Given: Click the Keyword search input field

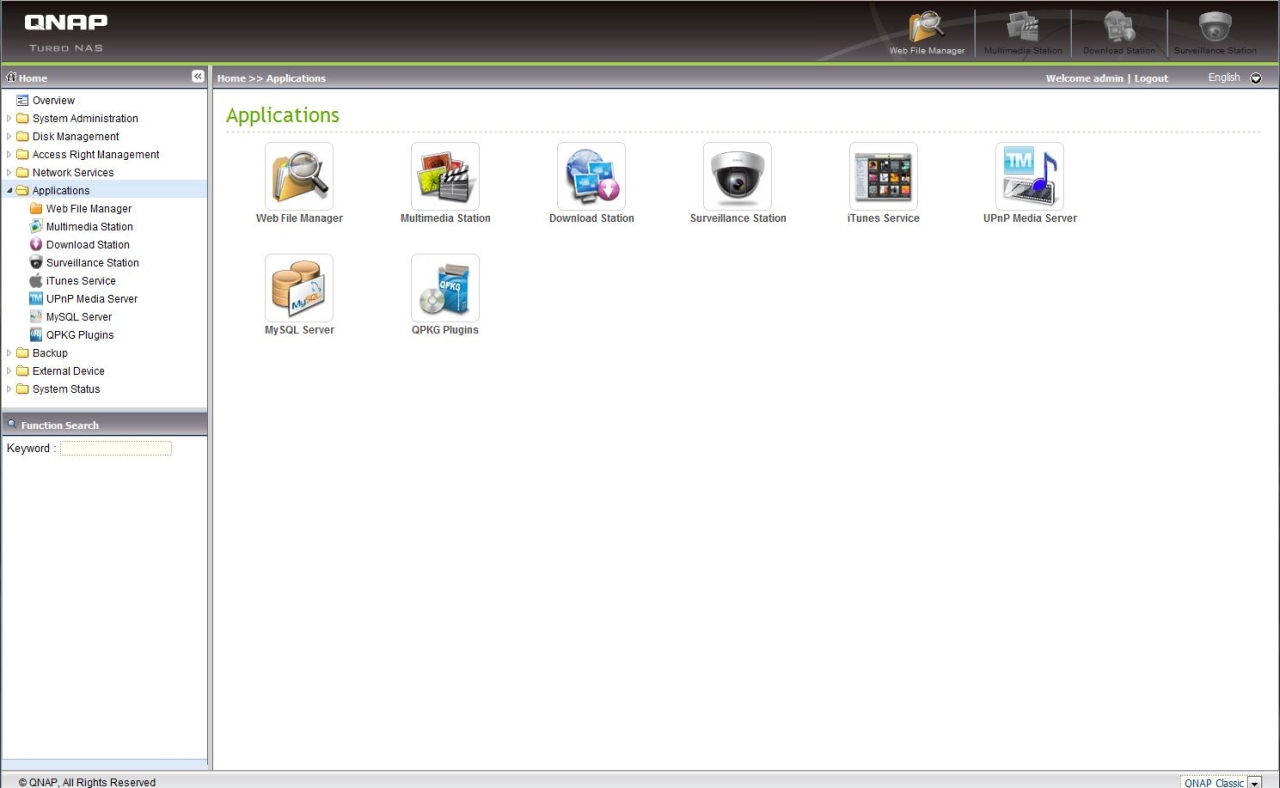Looking at the screenshot, I should click(116, 448).
